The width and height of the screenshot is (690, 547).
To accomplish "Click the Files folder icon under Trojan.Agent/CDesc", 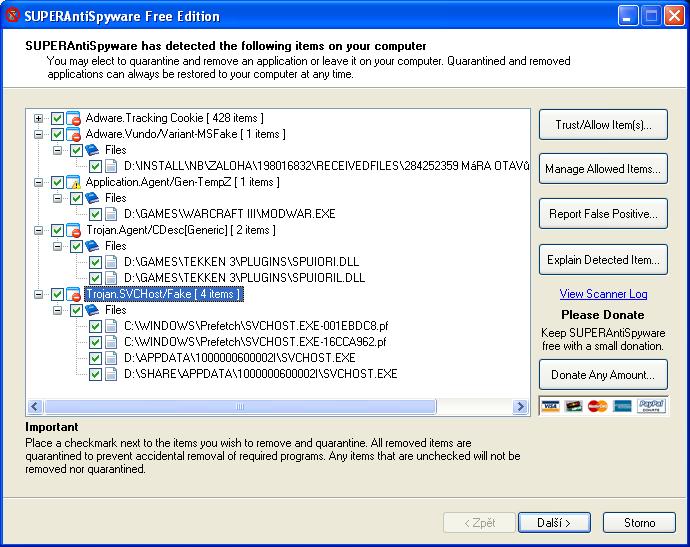I will click(92, 246).
